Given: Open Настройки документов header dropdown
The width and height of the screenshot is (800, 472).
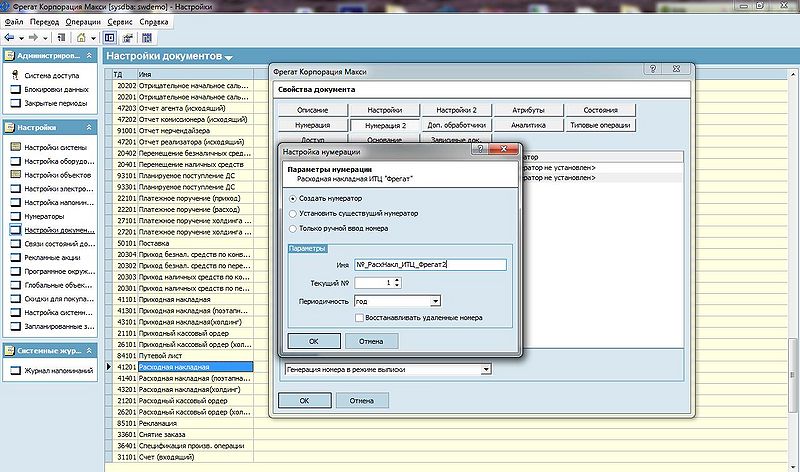Looking at the screenshot, I should (x=229, y=58).
